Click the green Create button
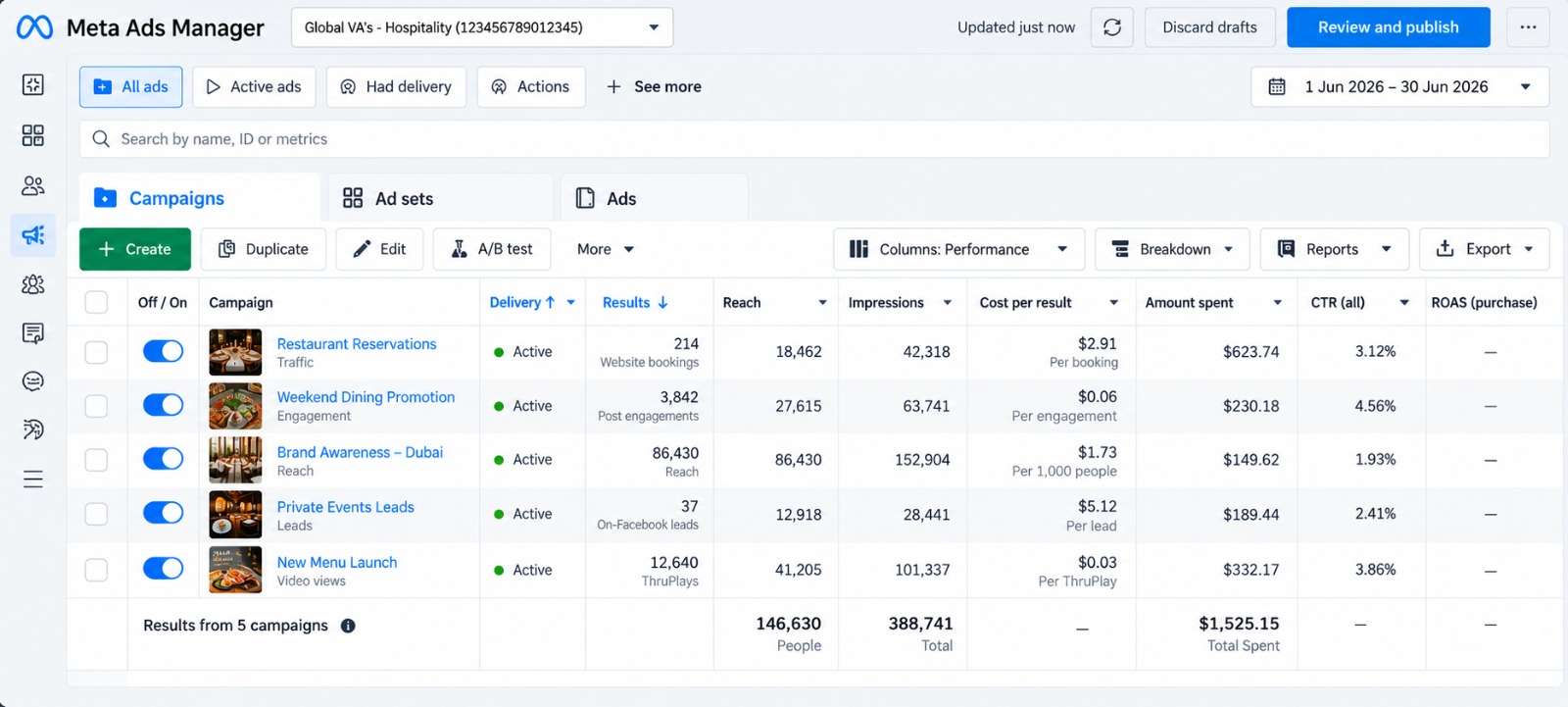 (135, 249)
